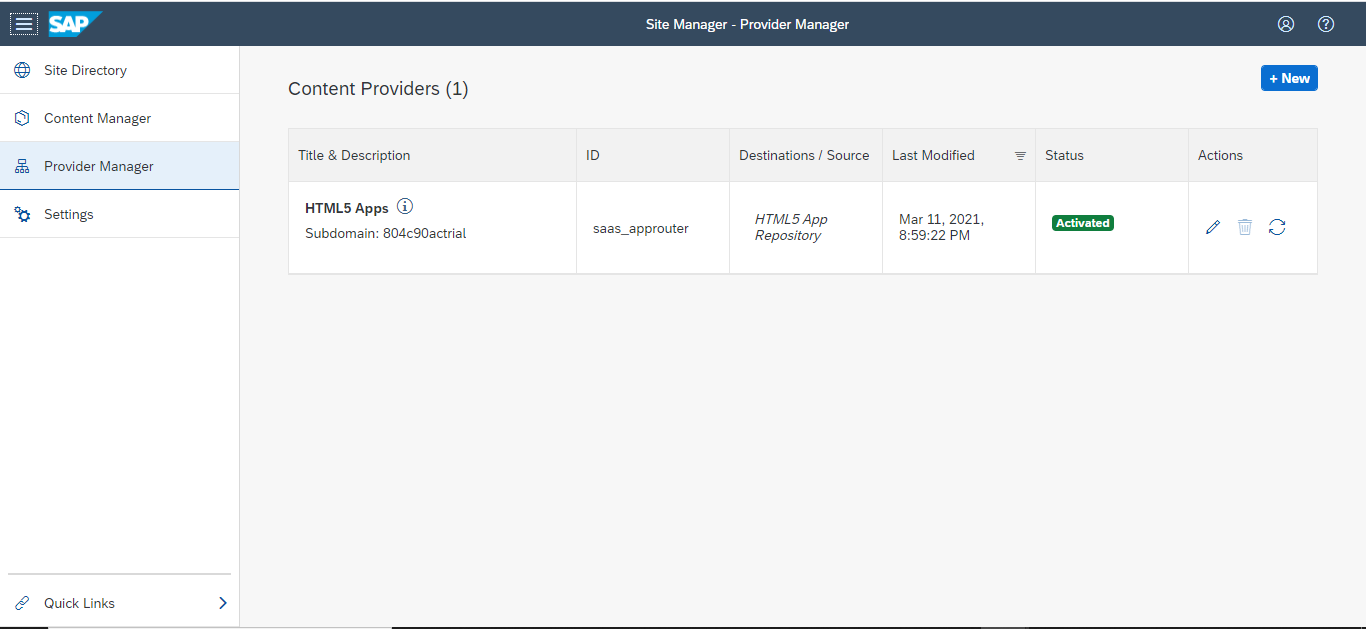Screen dimensions: 1366x629
Task: Open the user profile icon
Action: click(1286, 24)
